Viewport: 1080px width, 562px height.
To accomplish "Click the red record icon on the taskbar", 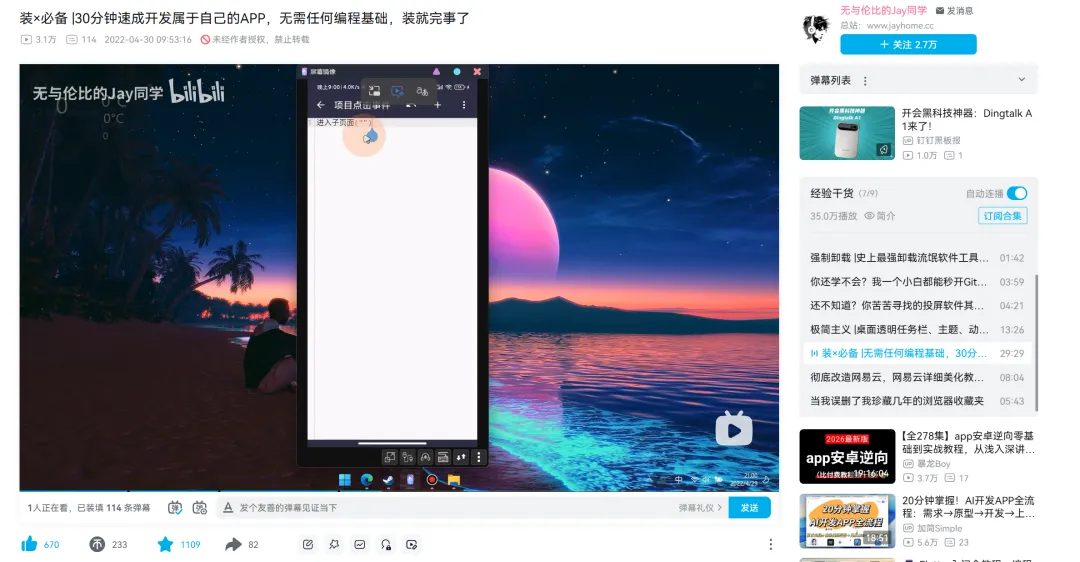I will (x=432, y=479).
